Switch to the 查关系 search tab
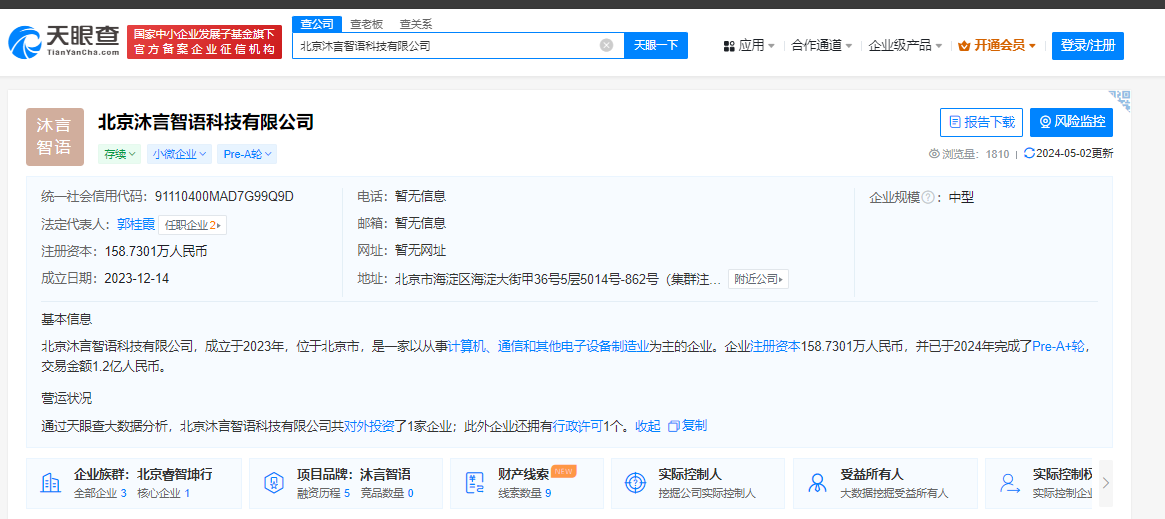Screen dimensions: 1165x519 coord(415,23)
